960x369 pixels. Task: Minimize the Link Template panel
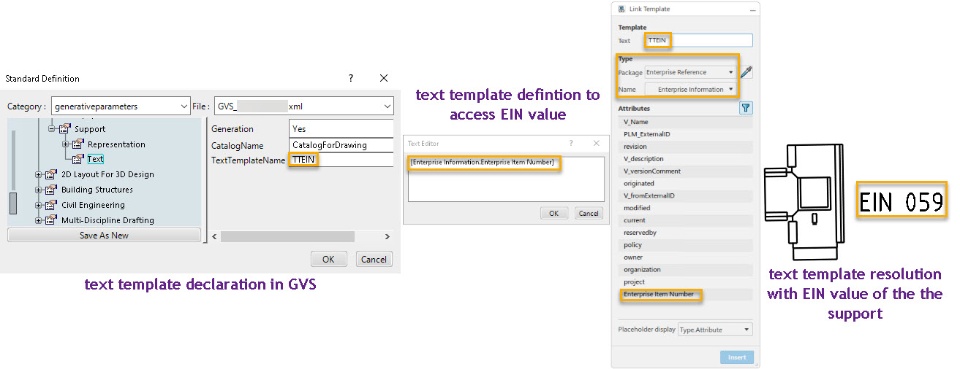752,10
